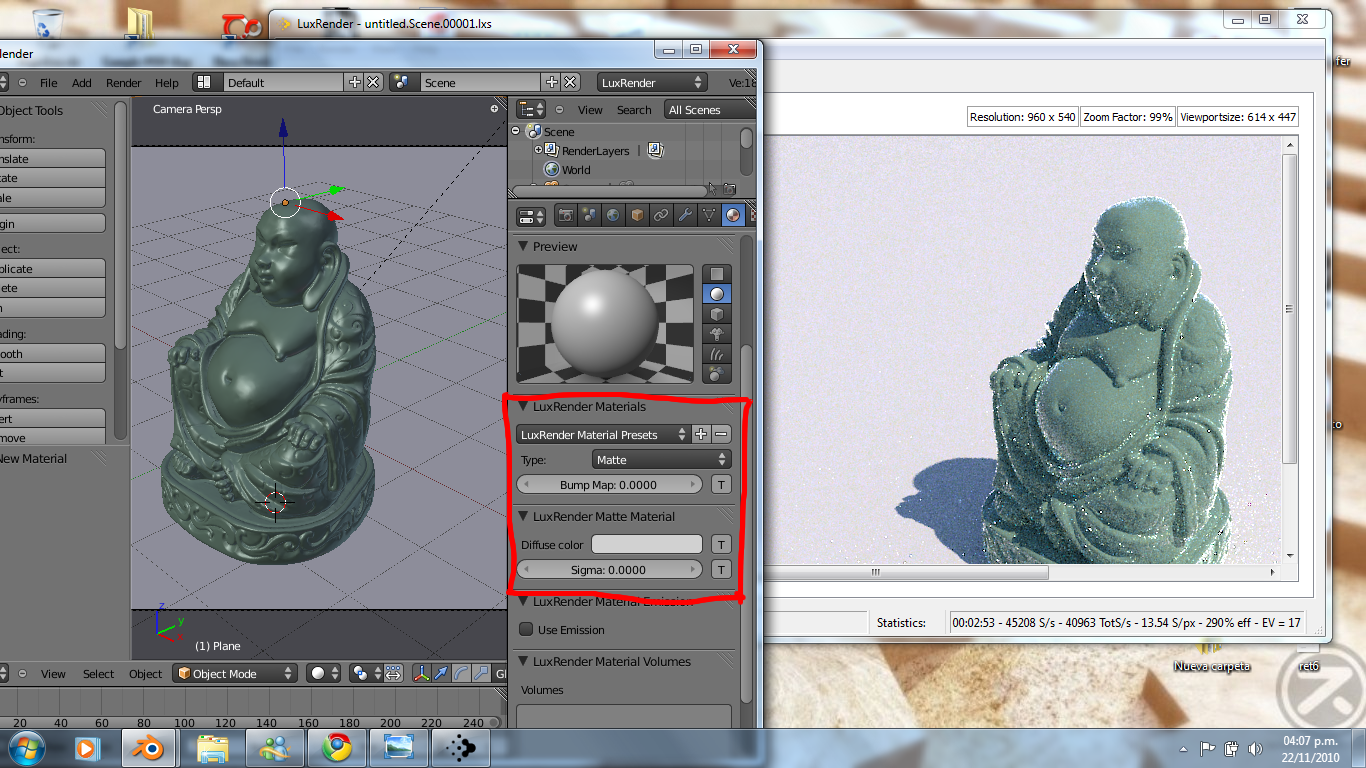Open the Object Mode dropdown
1366x768 pixels.
click(235, 674)
